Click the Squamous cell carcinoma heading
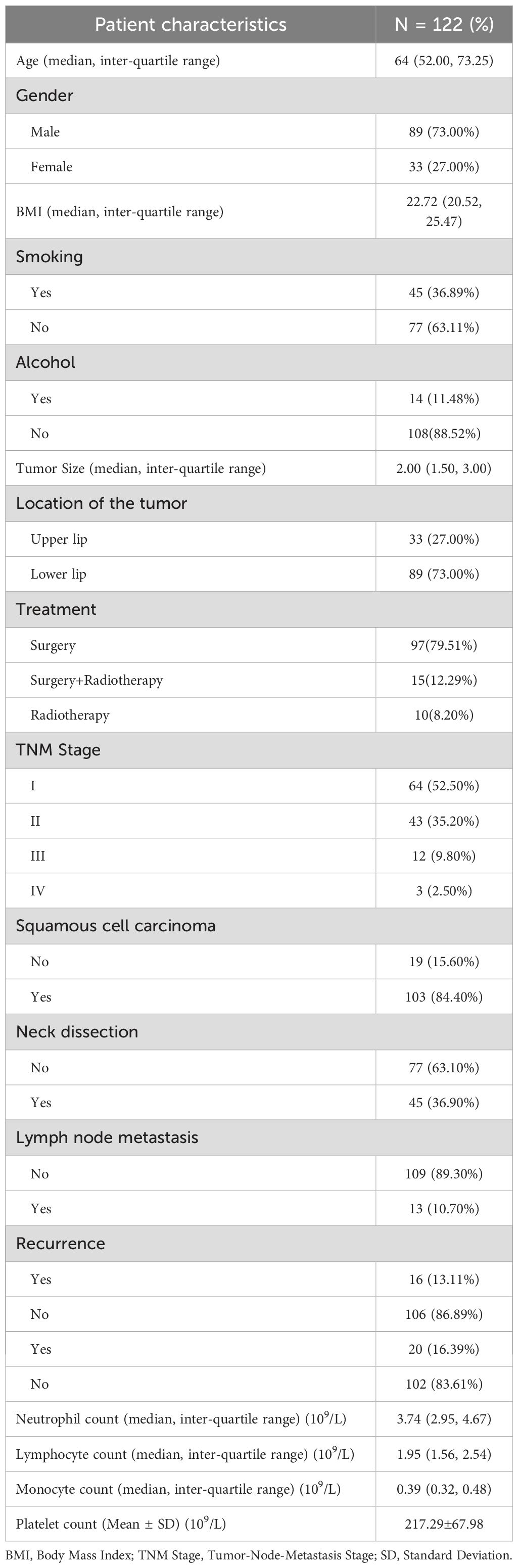This screenshot has height=1568, width=518. click(x=116, y=926)
